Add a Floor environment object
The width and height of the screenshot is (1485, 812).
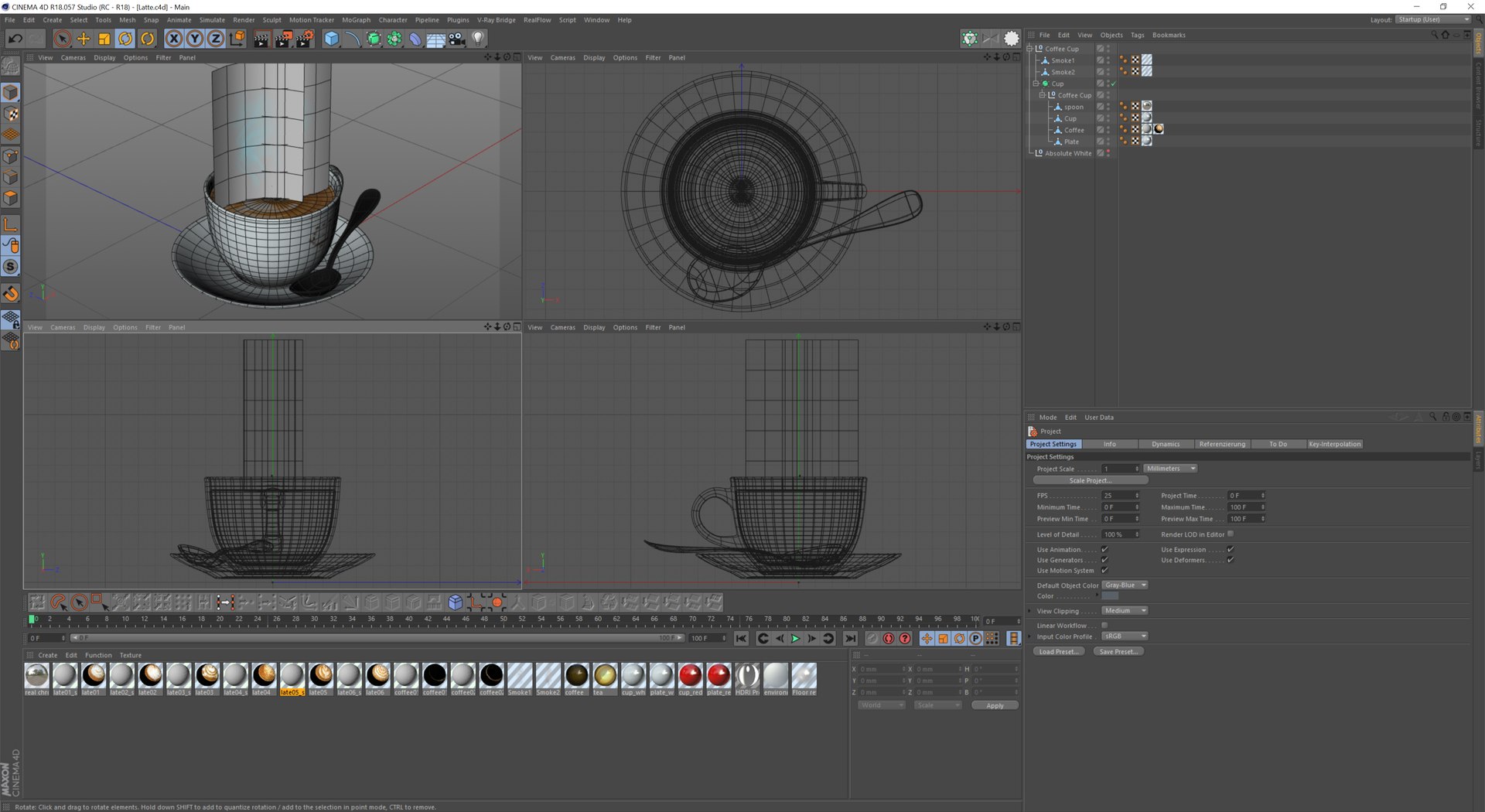tap(436, 39)
